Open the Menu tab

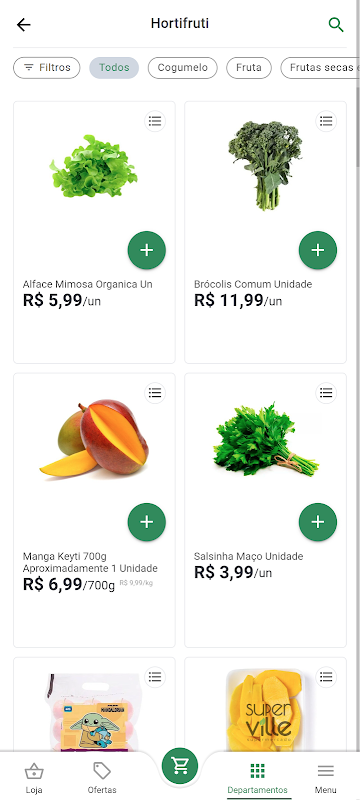point(325,778)
